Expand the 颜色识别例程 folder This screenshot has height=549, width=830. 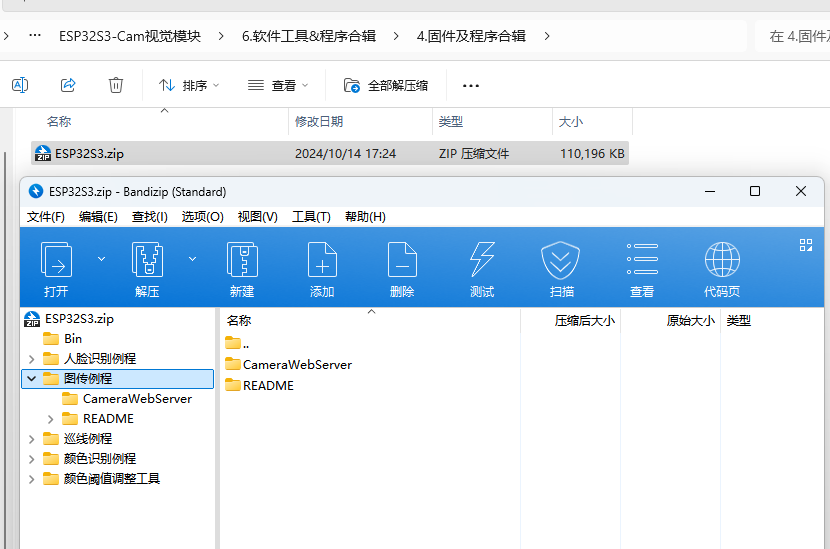tap(31, 459)
